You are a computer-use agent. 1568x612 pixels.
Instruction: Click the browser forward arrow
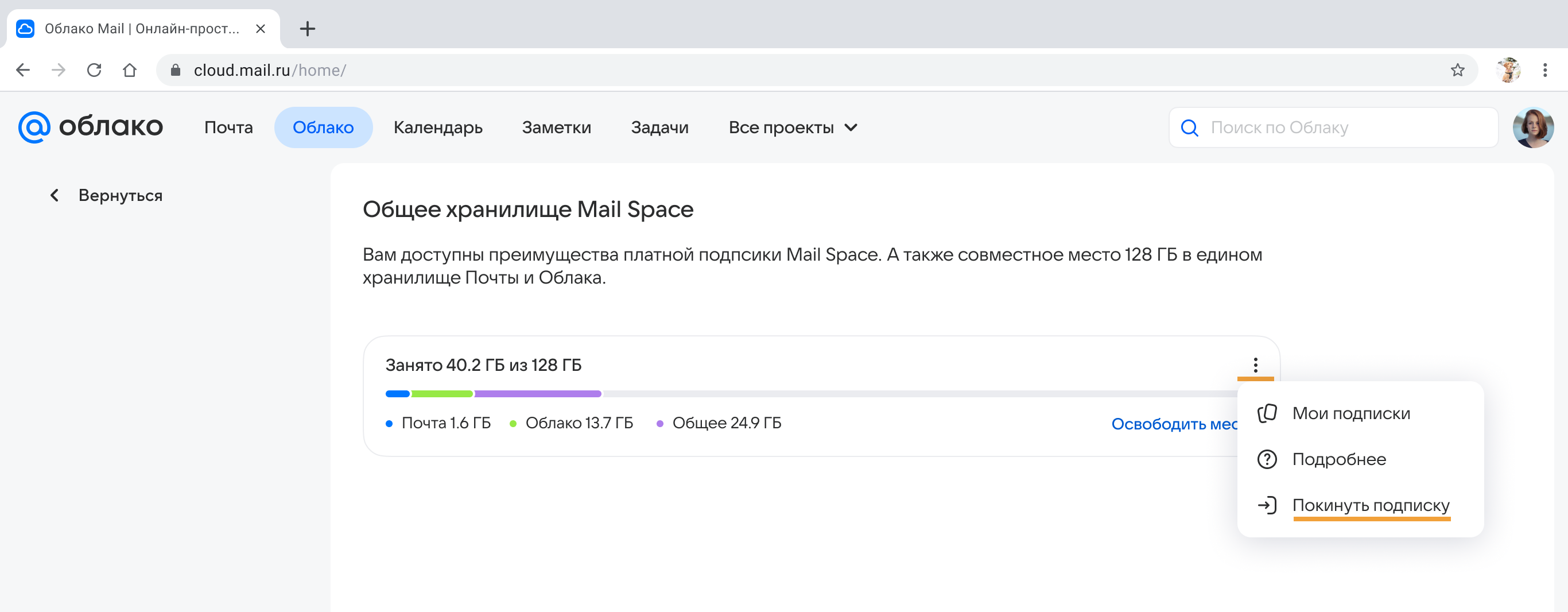[59, 70]
